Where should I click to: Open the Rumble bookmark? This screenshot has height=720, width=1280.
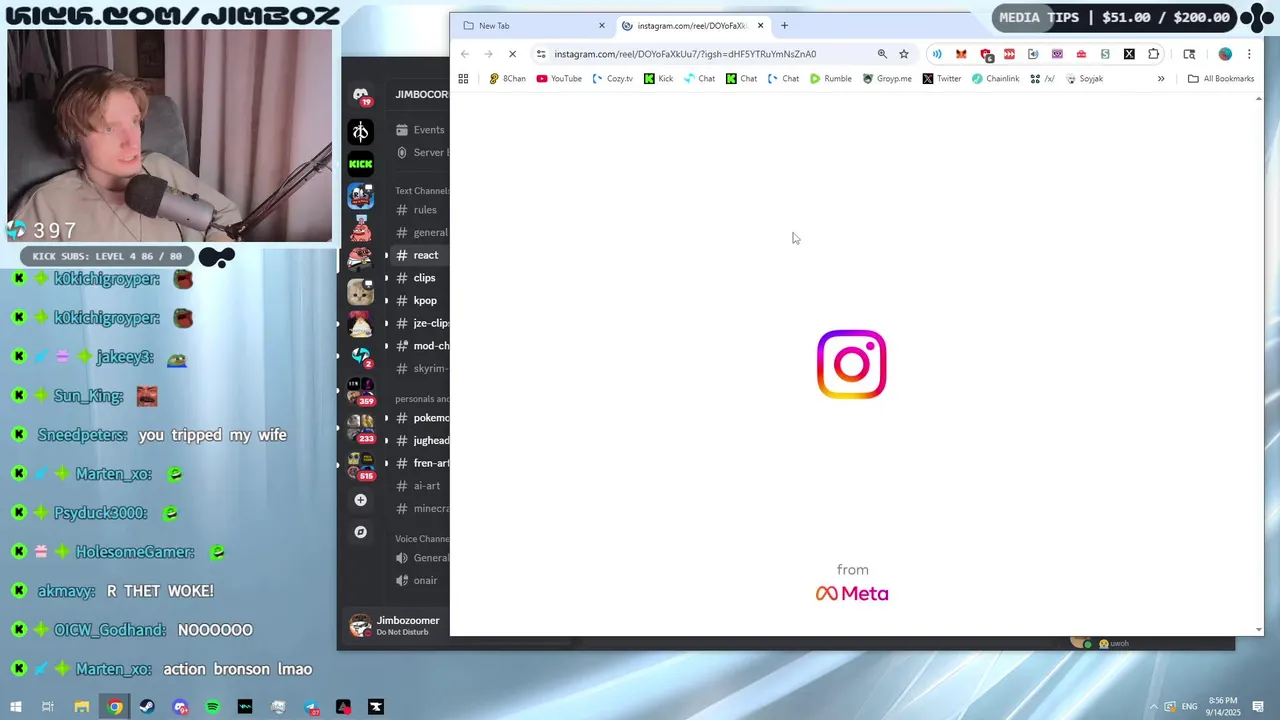coord(831,79)
